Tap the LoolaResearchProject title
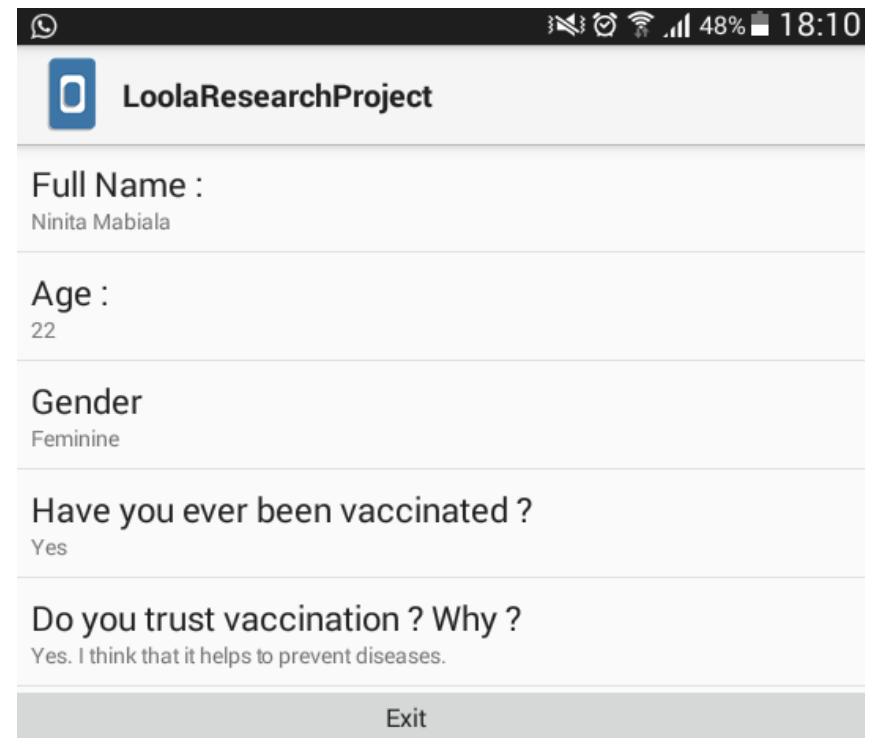Screen dimensions: 876x750 coord(277,96)
